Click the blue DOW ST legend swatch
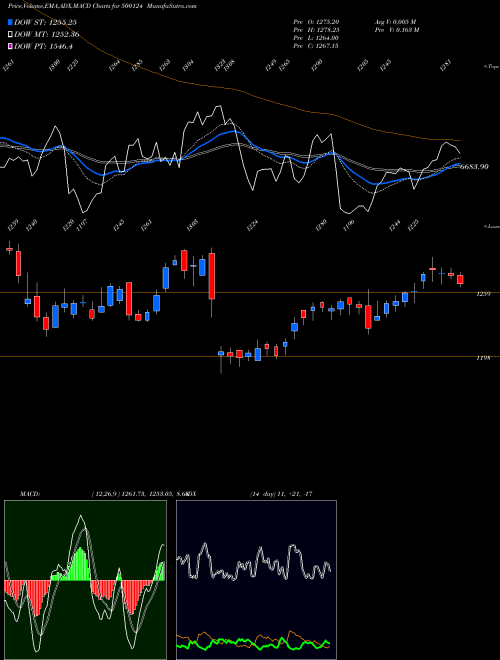This screenshot has width=500, height=660. [x=10, y=22]
